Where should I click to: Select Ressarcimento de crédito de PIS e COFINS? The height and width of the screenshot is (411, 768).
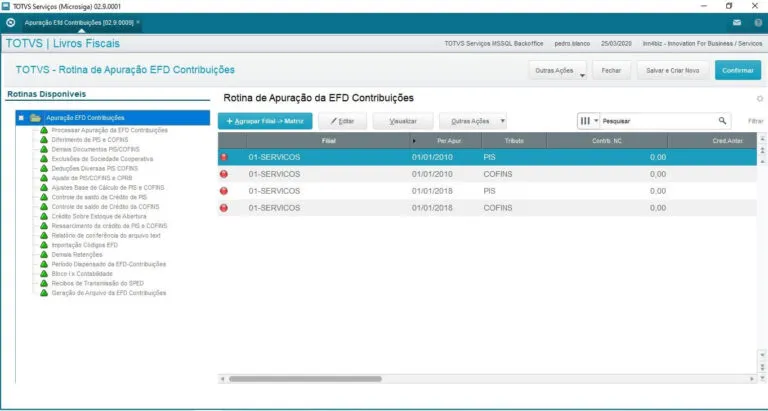coord(109,226)
